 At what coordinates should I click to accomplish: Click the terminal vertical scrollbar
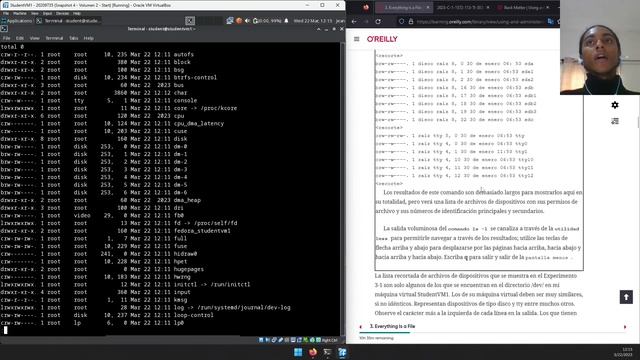(x=342, y=189)
